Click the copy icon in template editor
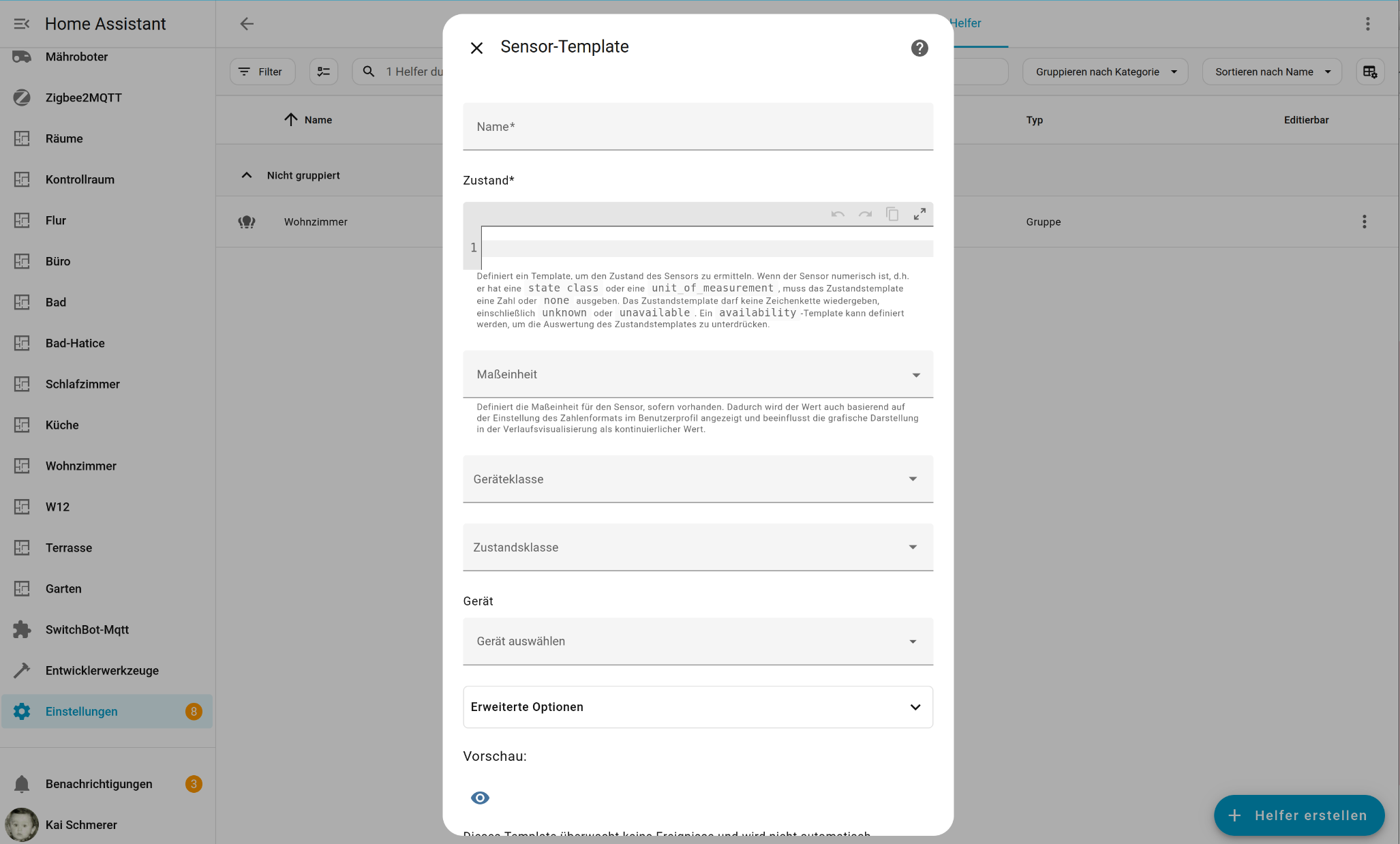1400x844 pixels. [x=892, y=214]
